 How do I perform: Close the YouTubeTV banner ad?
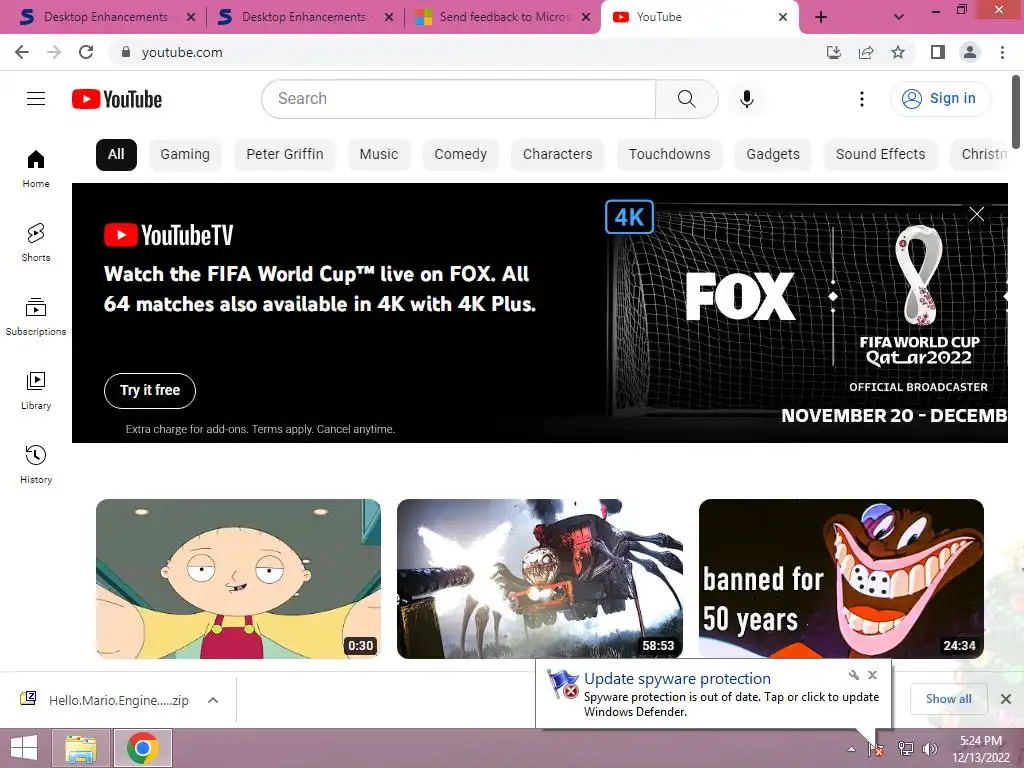[976, 214]
